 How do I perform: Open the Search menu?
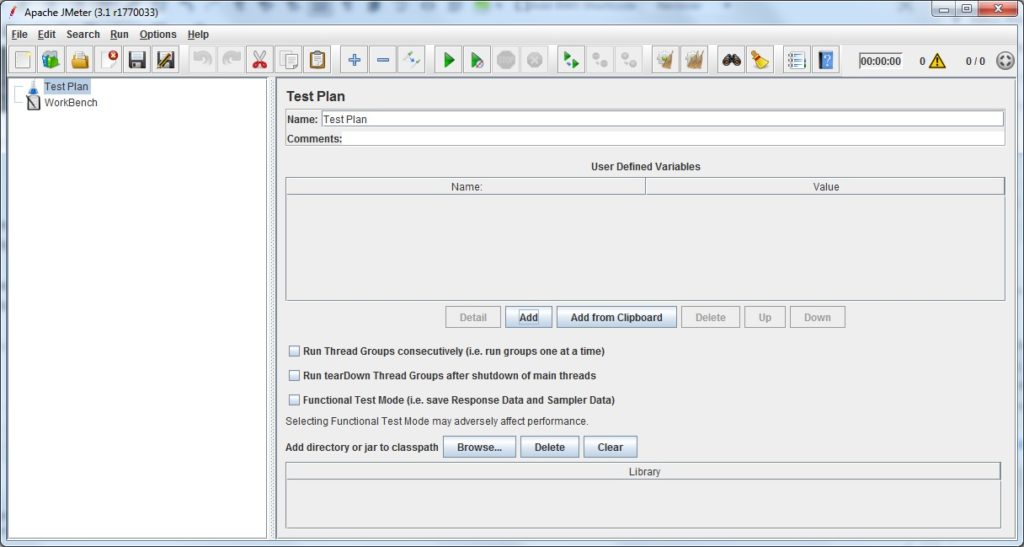click(83, 35)
